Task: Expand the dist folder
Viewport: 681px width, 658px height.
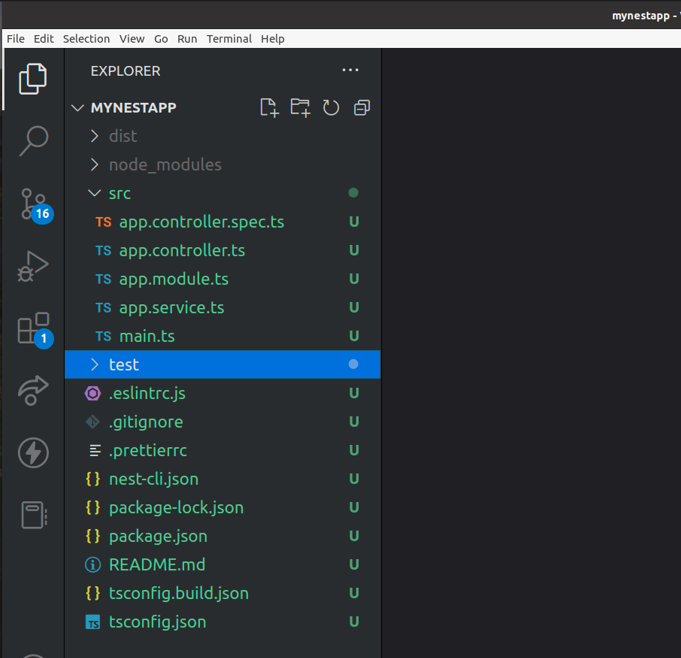Action: click(122, 136)
